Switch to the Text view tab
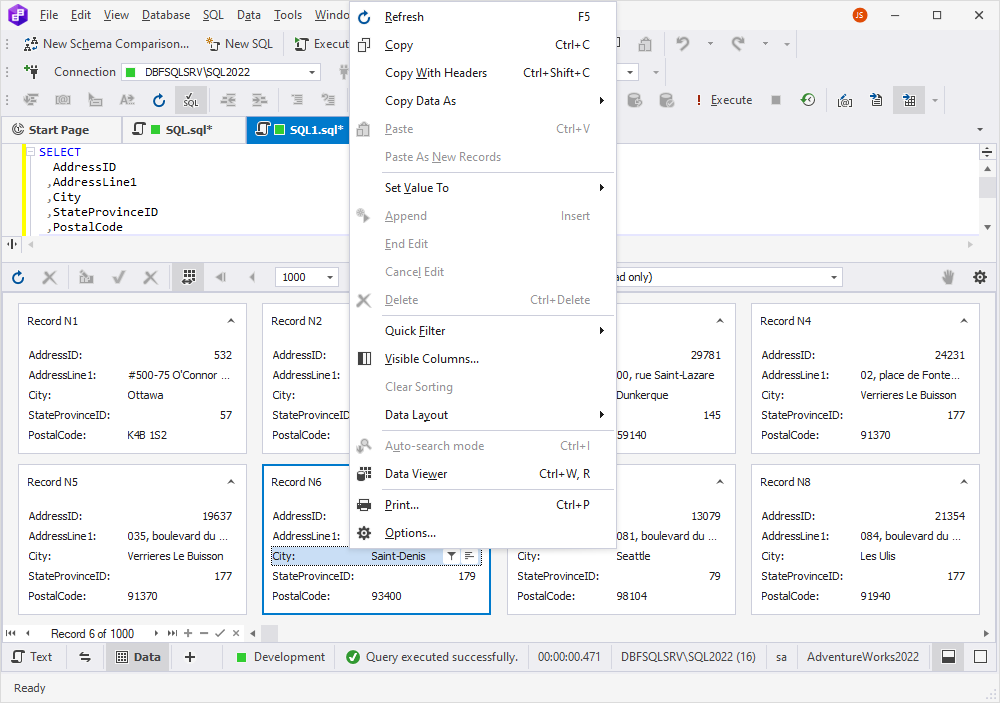Screen dimensions: 1000x703 click(33, 656)
